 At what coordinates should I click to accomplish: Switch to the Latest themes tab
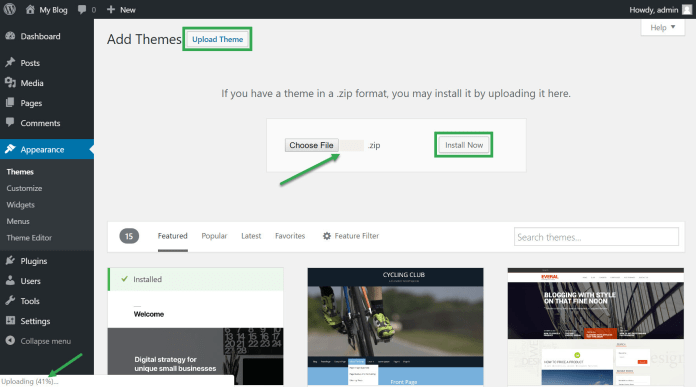[x=251, y=236]
